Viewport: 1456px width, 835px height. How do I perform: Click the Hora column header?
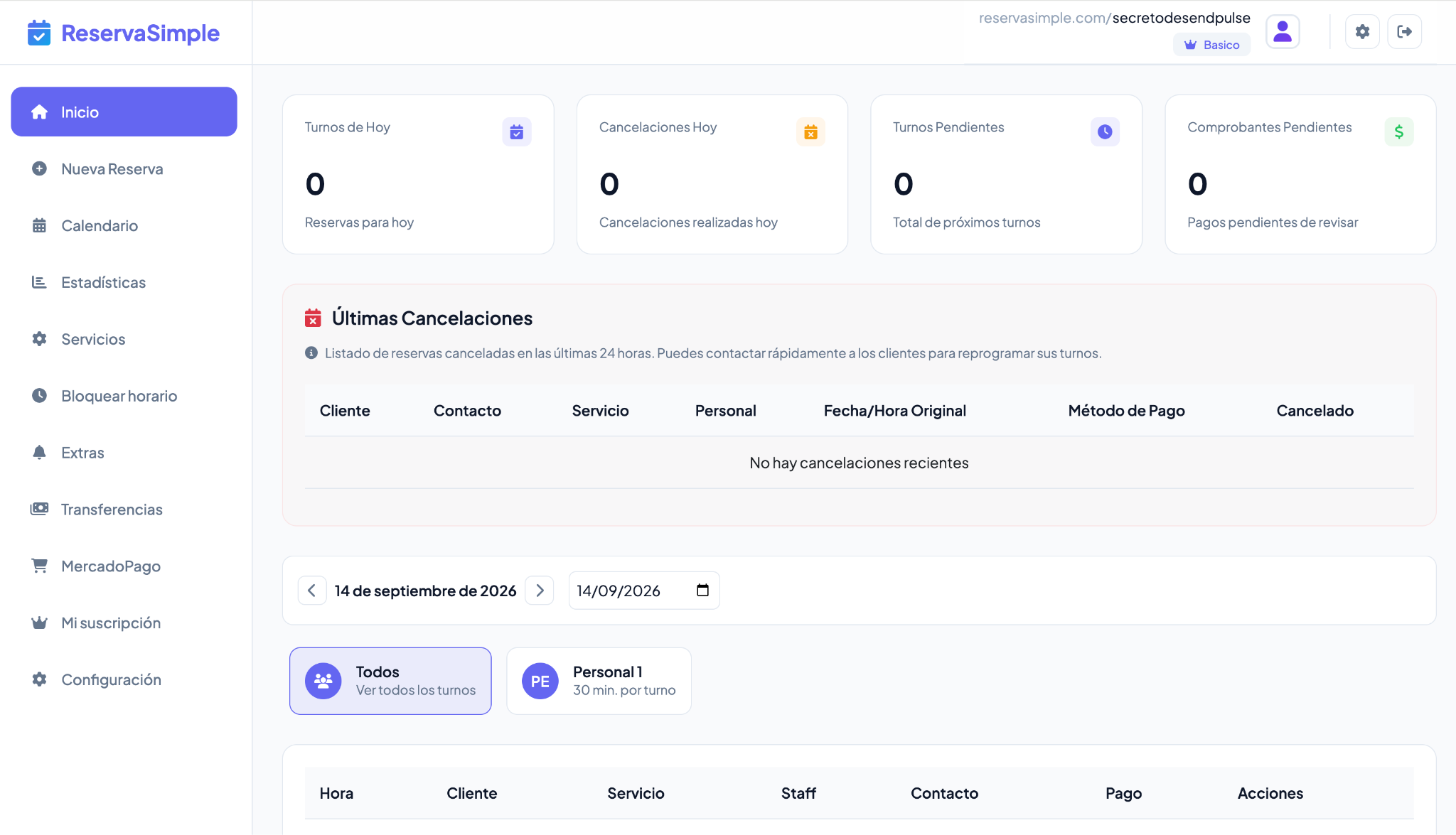[x=336, y=793]
